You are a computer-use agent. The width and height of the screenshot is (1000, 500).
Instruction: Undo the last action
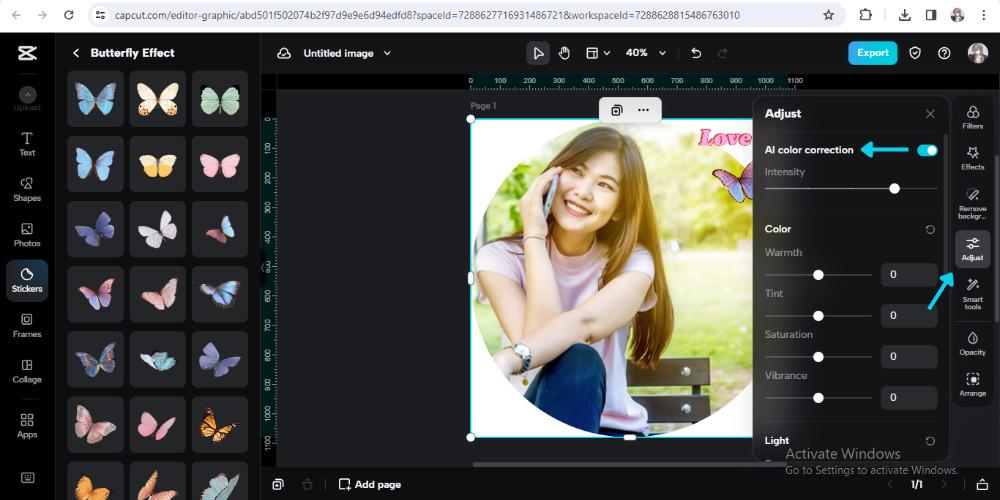[696, 54]
